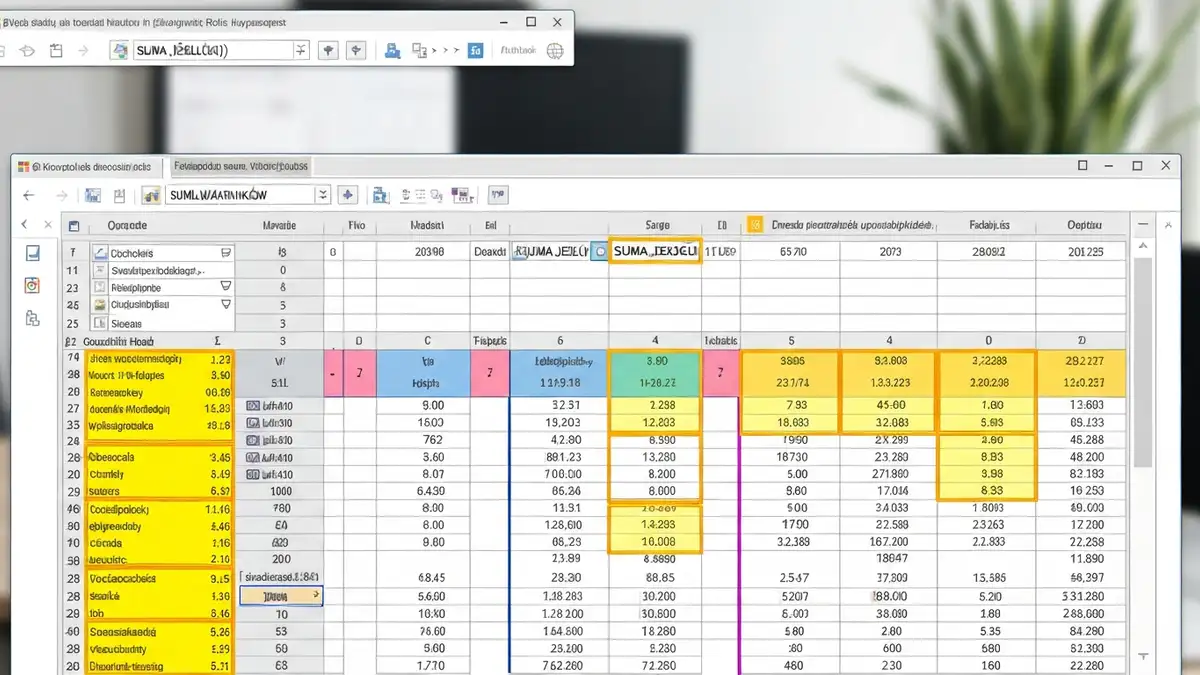Click the top sidebar icon showing a page
This screenshot has width=1200, height=675.
[32, 254]
